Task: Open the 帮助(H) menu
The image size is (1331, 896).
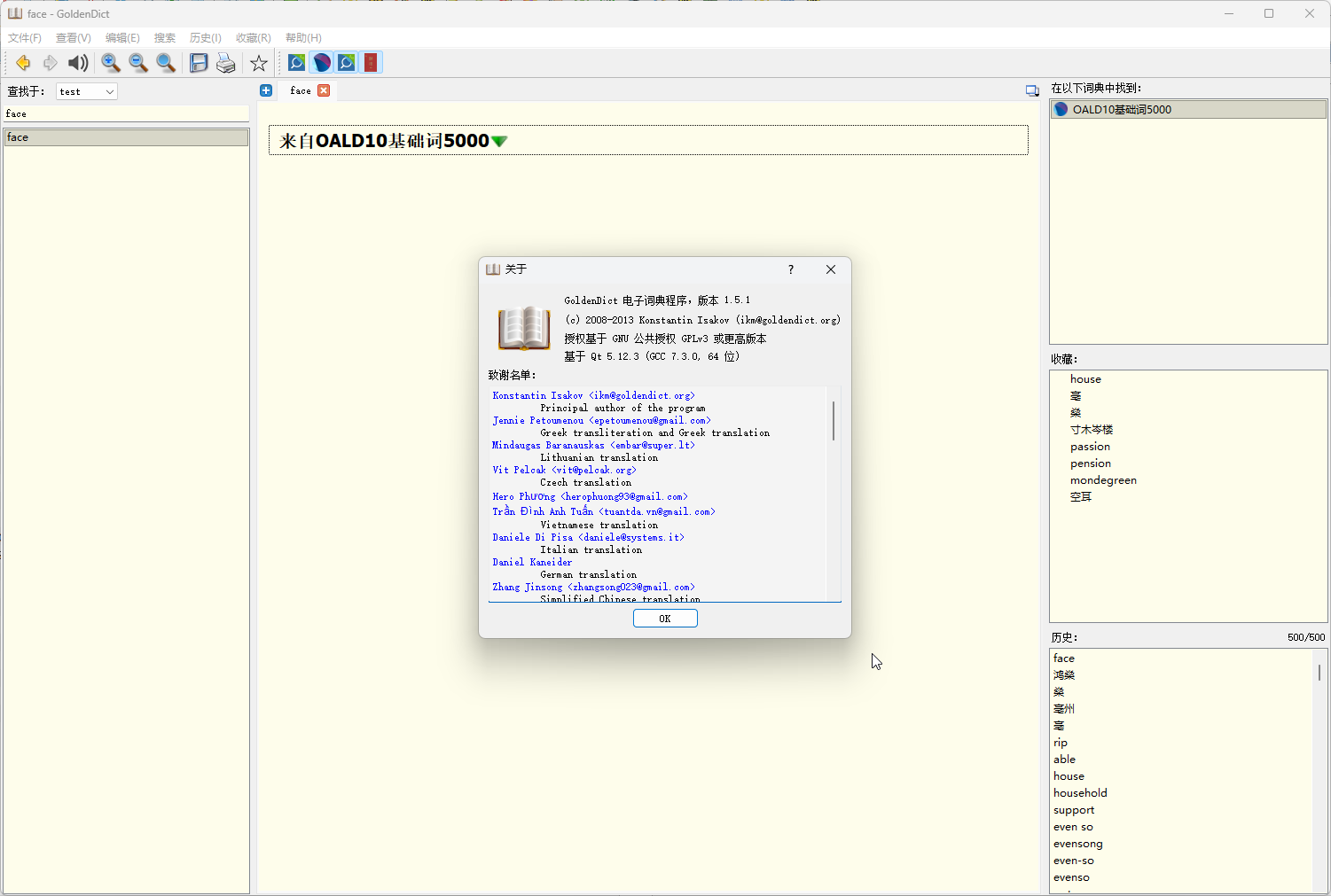Action: [x=303, y=38]
